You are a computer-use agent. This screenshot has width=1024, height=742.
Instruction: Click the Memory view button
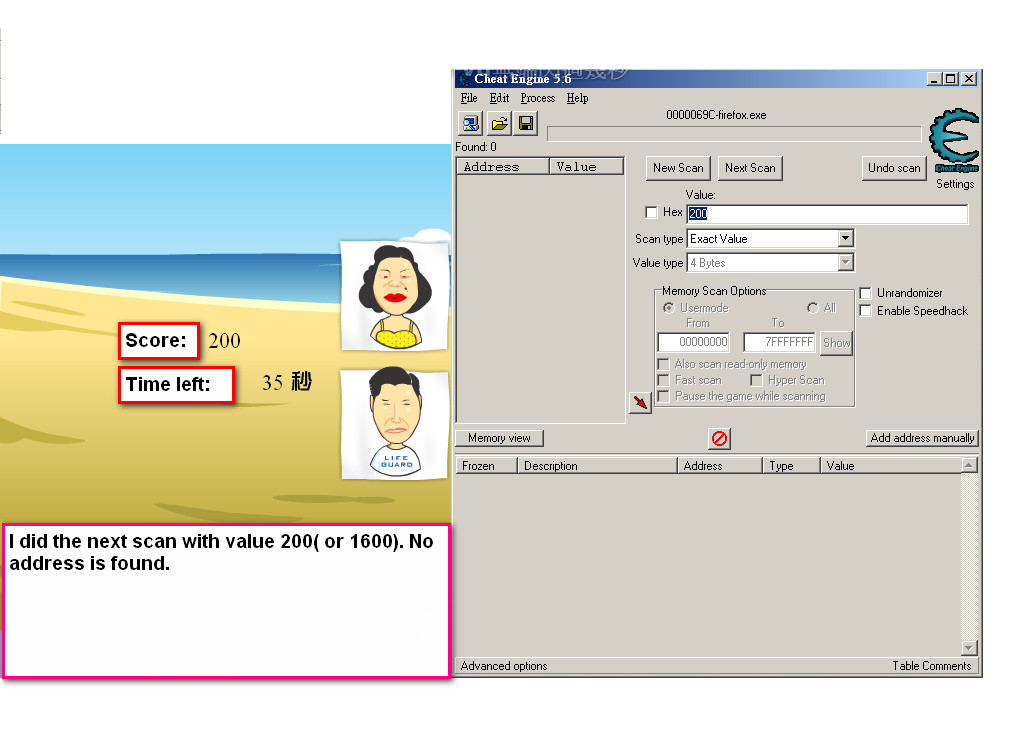(499, 438)
